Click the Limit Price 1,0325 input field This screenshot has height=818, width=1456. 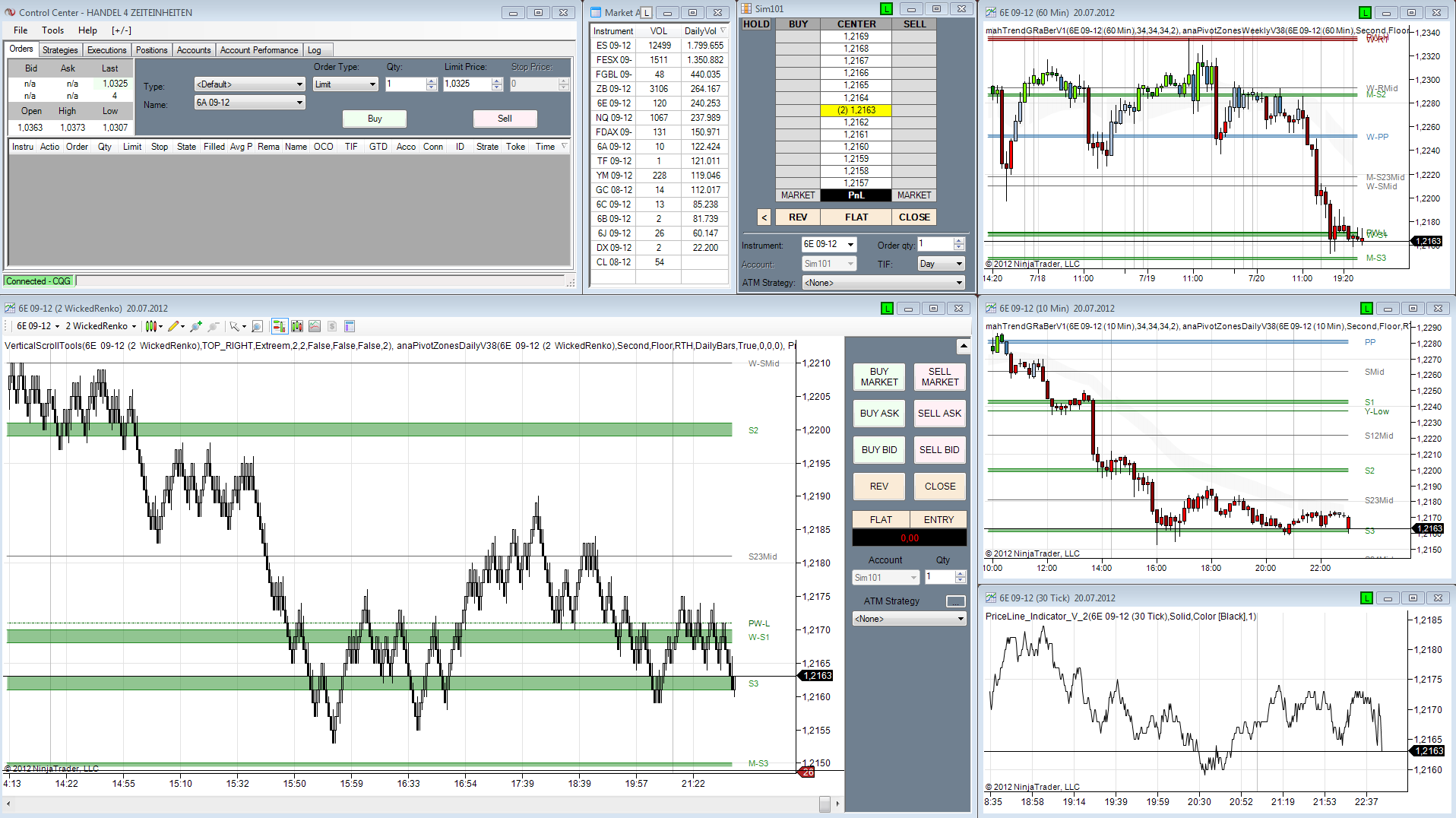(467, 84)
